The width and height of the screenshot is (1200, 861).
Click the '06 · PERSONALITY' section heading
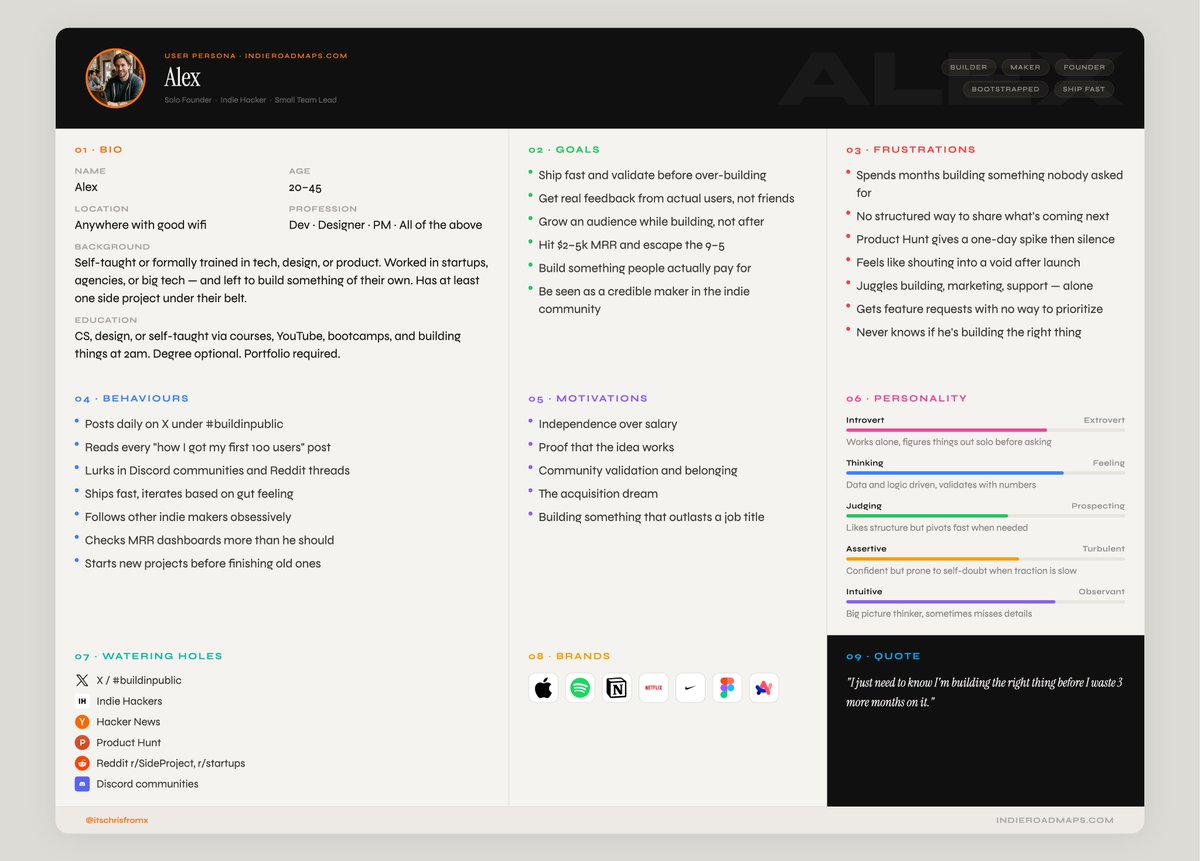pos(906,399)
